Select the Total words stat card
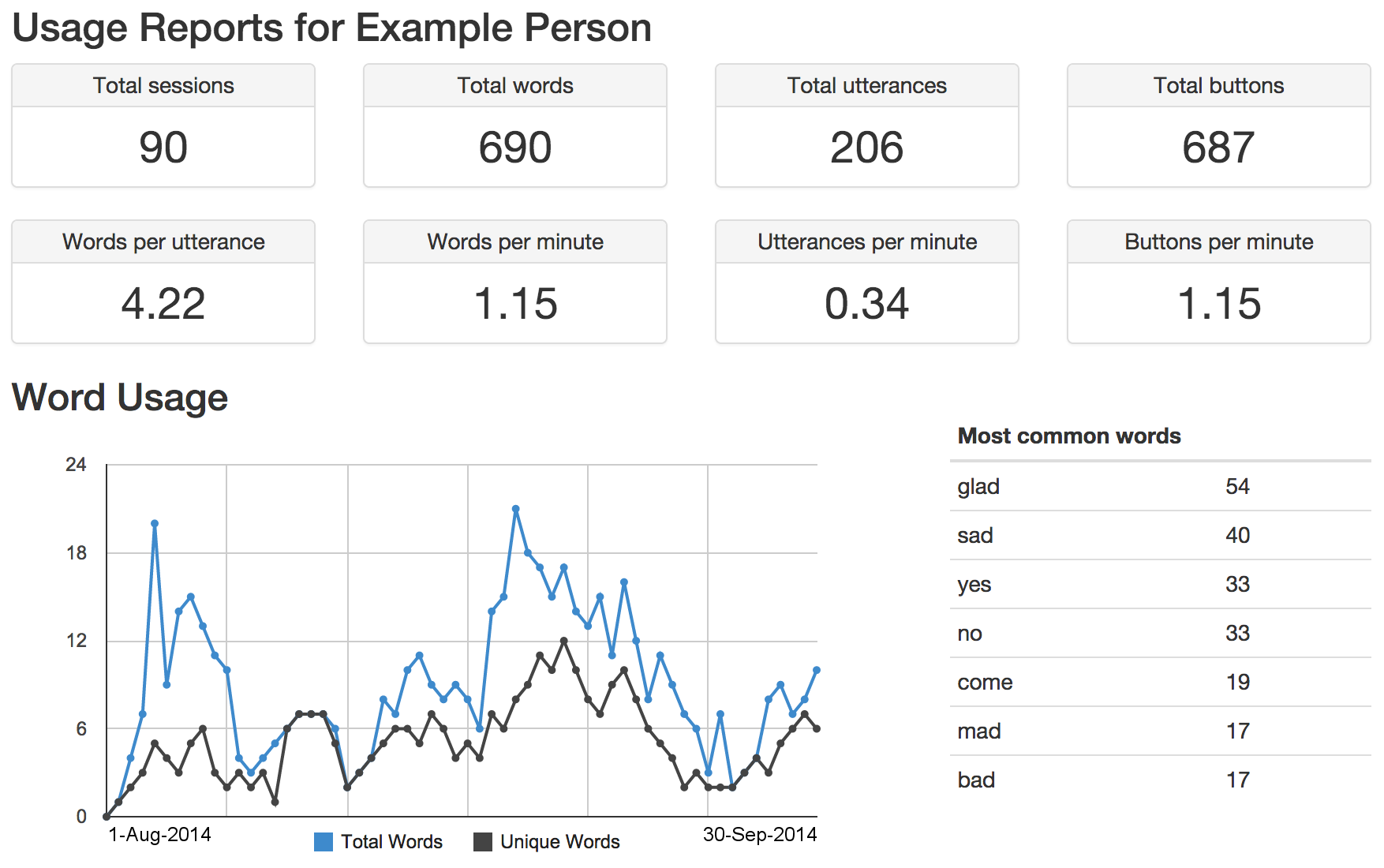The image size is (1384, 868). (x=515, y=126)
